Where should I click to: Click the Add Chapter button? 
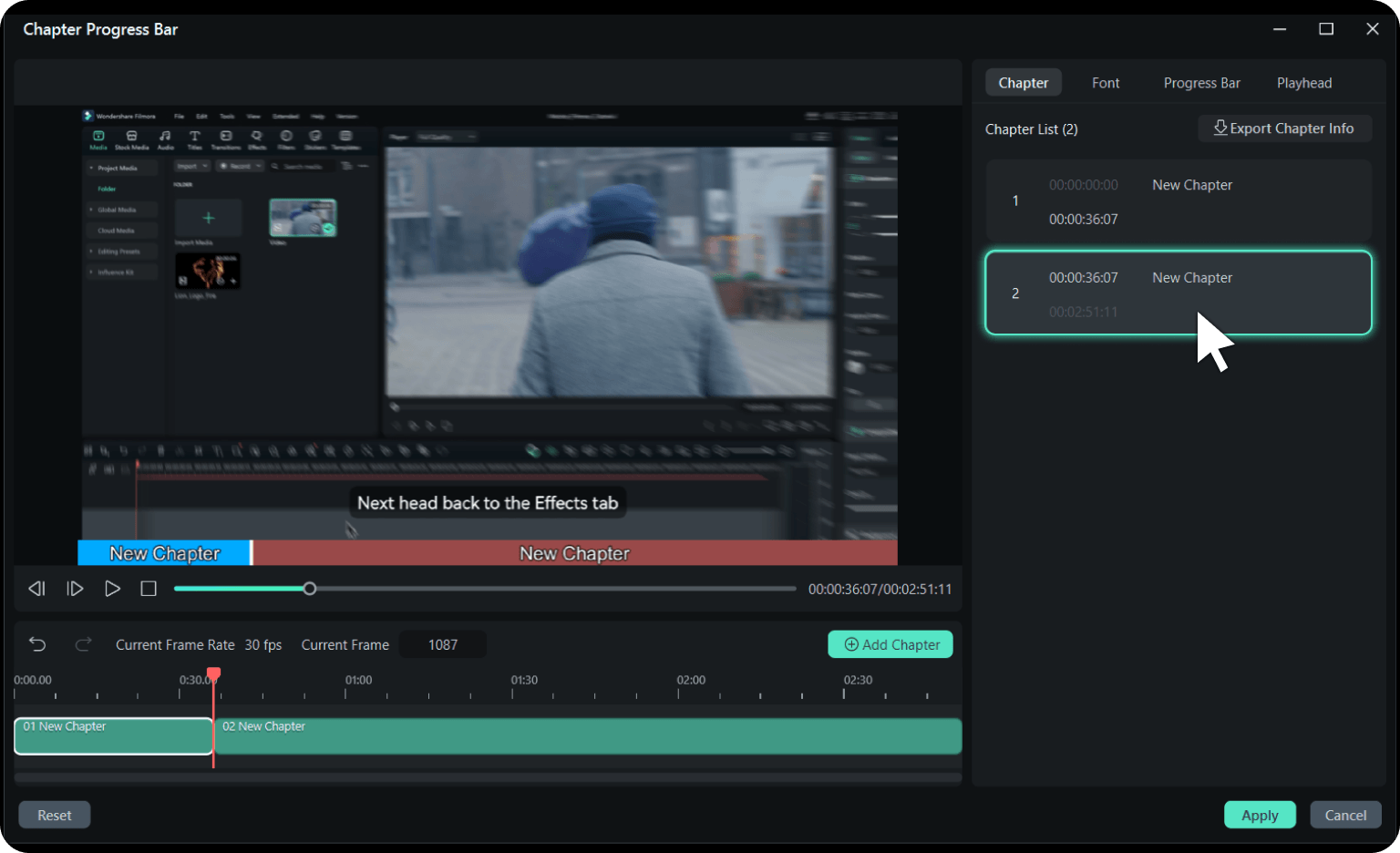pos(890,644)
